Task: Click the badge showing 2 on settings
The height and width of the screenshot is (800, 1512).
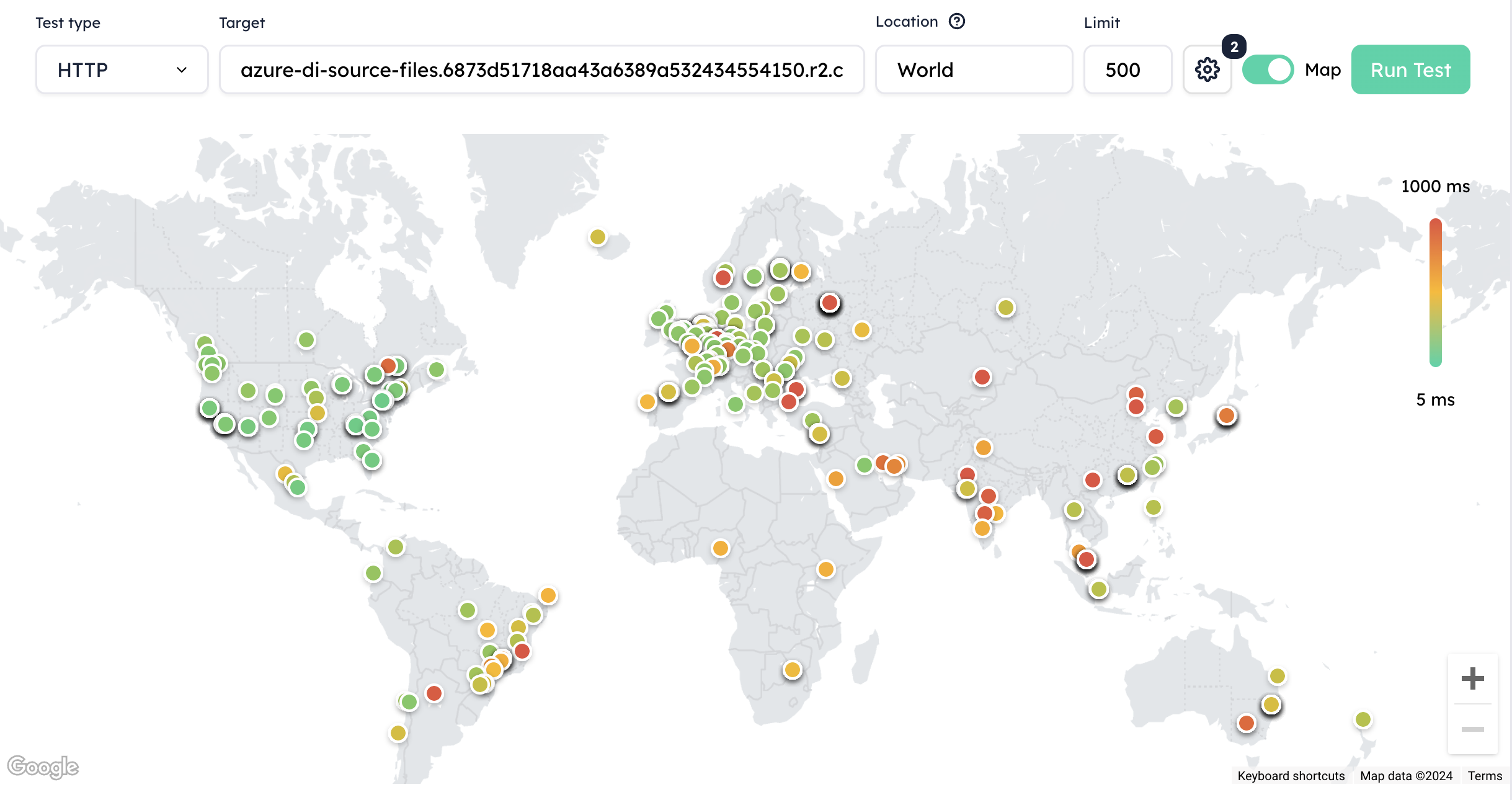Action: (1234, 47)
